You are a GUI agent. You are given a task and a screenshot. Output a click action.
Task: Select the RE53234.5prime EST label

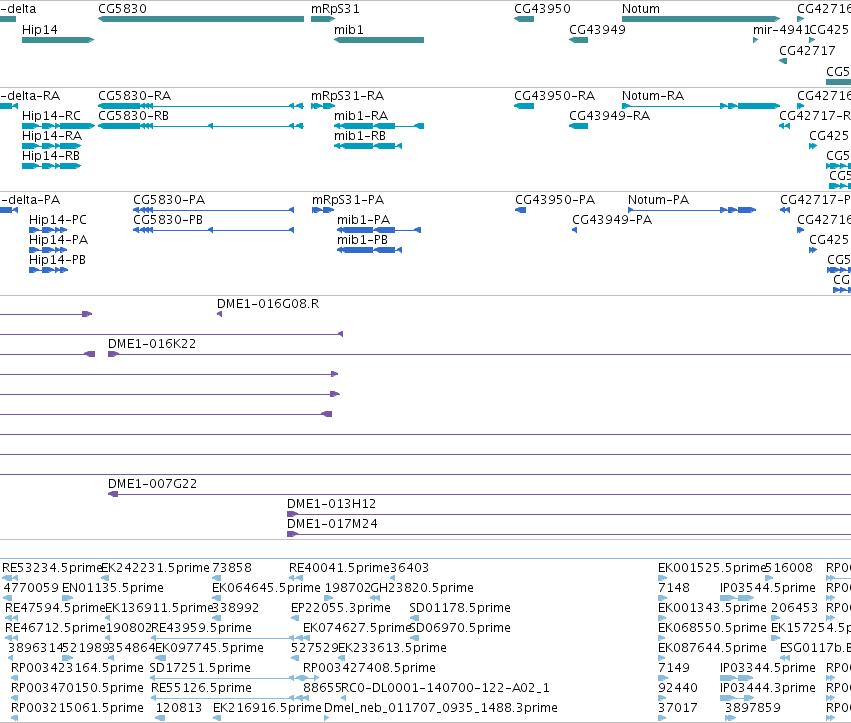point(52,568)
